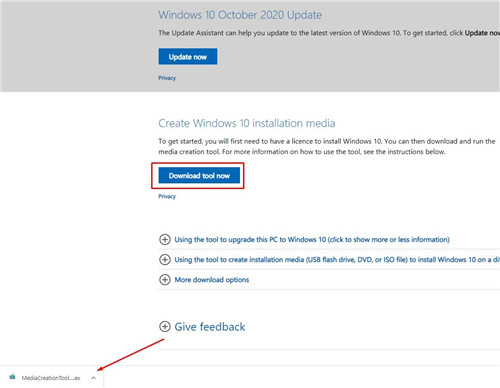
Task: Click the Give feedback heading text
Action: [210, 327]
